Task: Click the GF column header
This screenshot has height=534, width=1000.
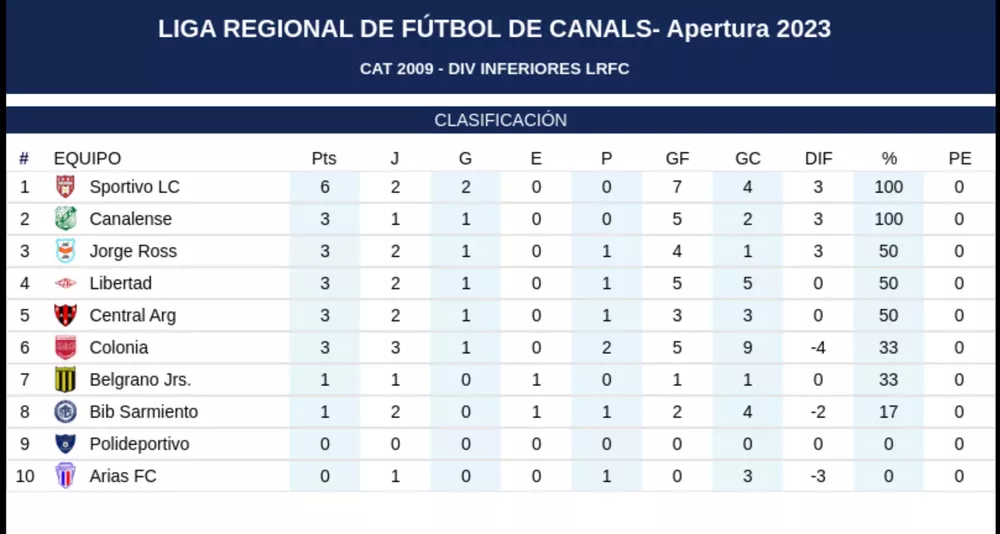Action: [x=677, y=158]
